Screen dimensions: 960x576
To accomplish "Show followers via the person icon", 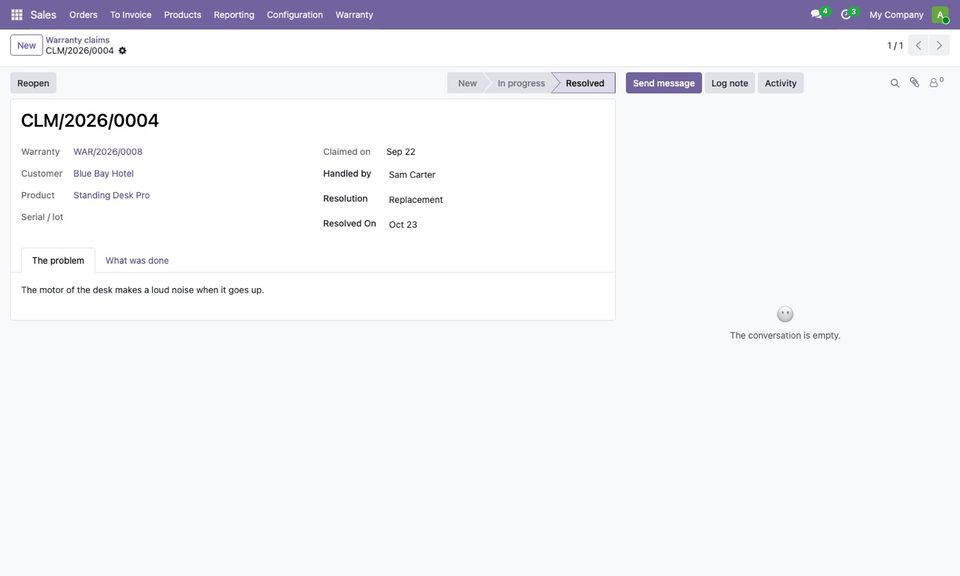I will pos(936,83).
